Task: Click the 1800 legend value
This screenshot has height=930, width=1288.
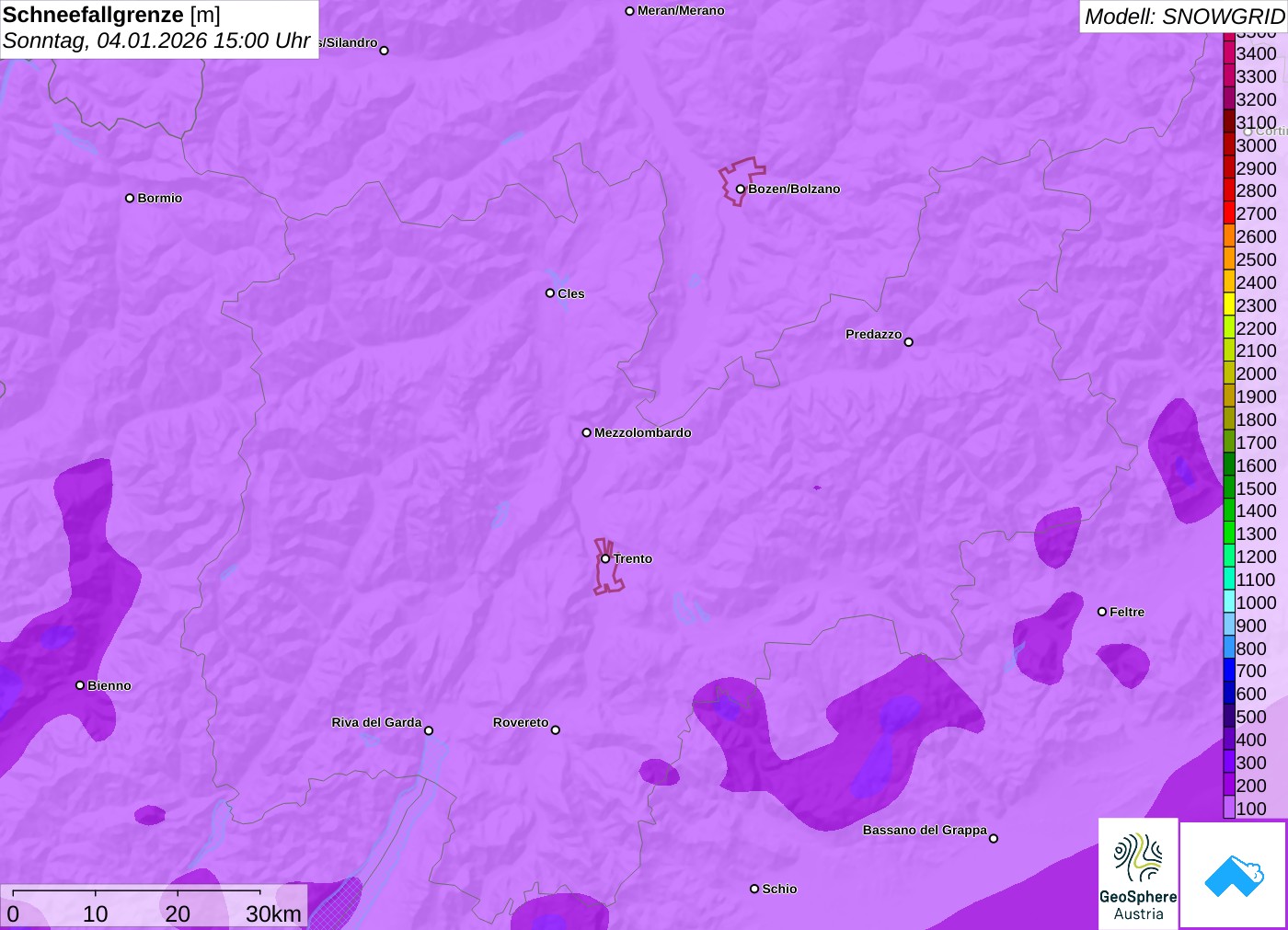Action: click(x=1257, y=419)
